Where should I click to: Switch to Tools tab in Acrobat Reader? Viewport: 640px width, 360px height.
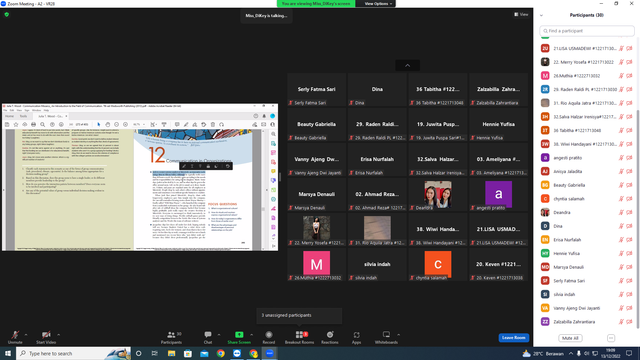click(23, 116)
